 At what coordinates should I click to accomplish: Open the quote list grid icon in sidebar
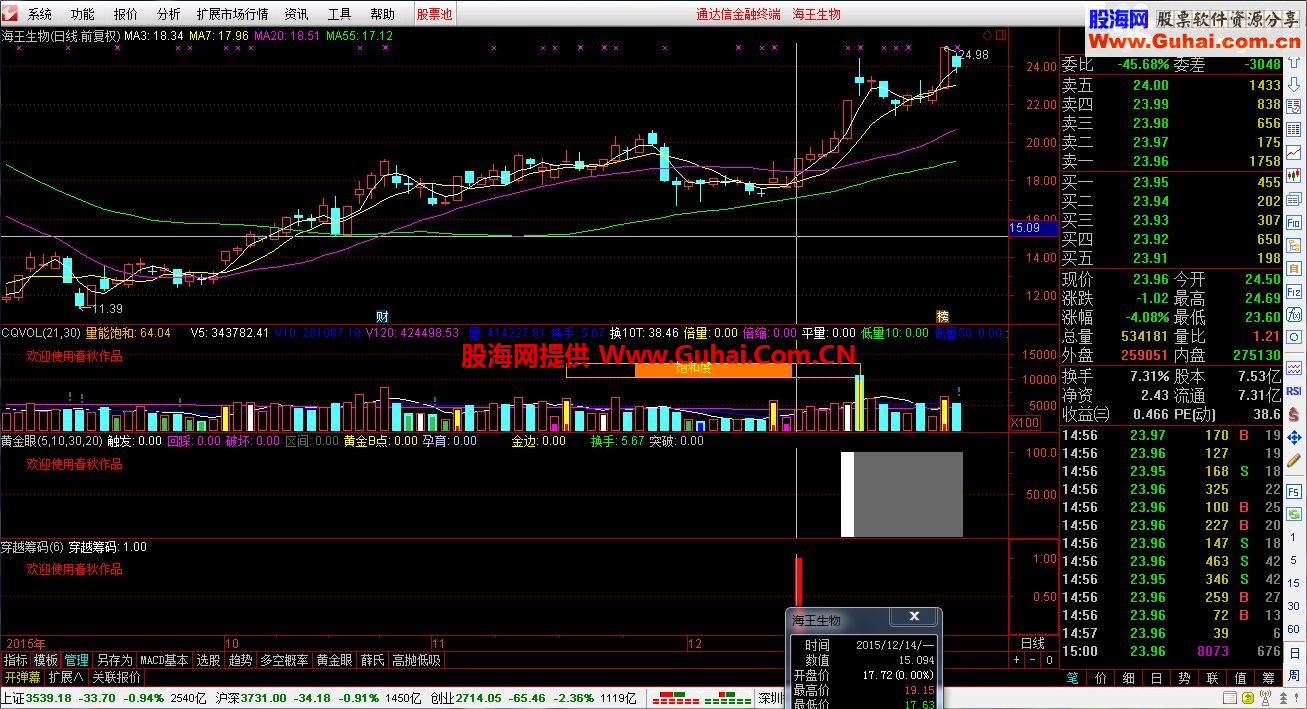(x=1294, y=128)
